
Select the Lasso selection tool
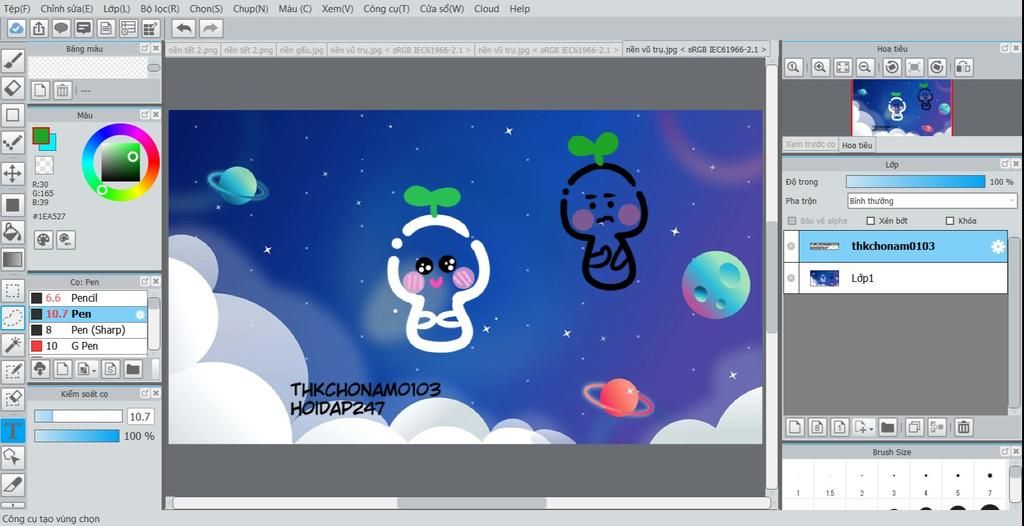tap(12, 318)
